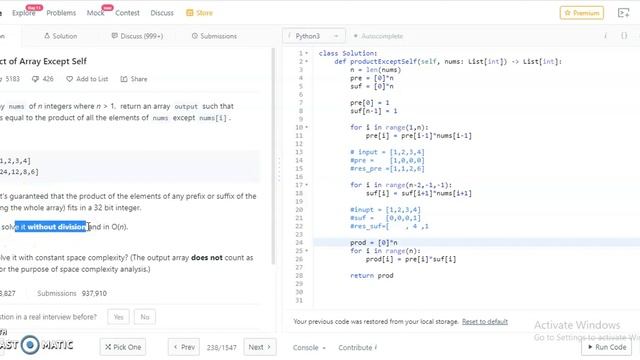Screen dimensions: 640x360
Task: Click line number 31 in the gutter
Action: click(x=299, y=300)
